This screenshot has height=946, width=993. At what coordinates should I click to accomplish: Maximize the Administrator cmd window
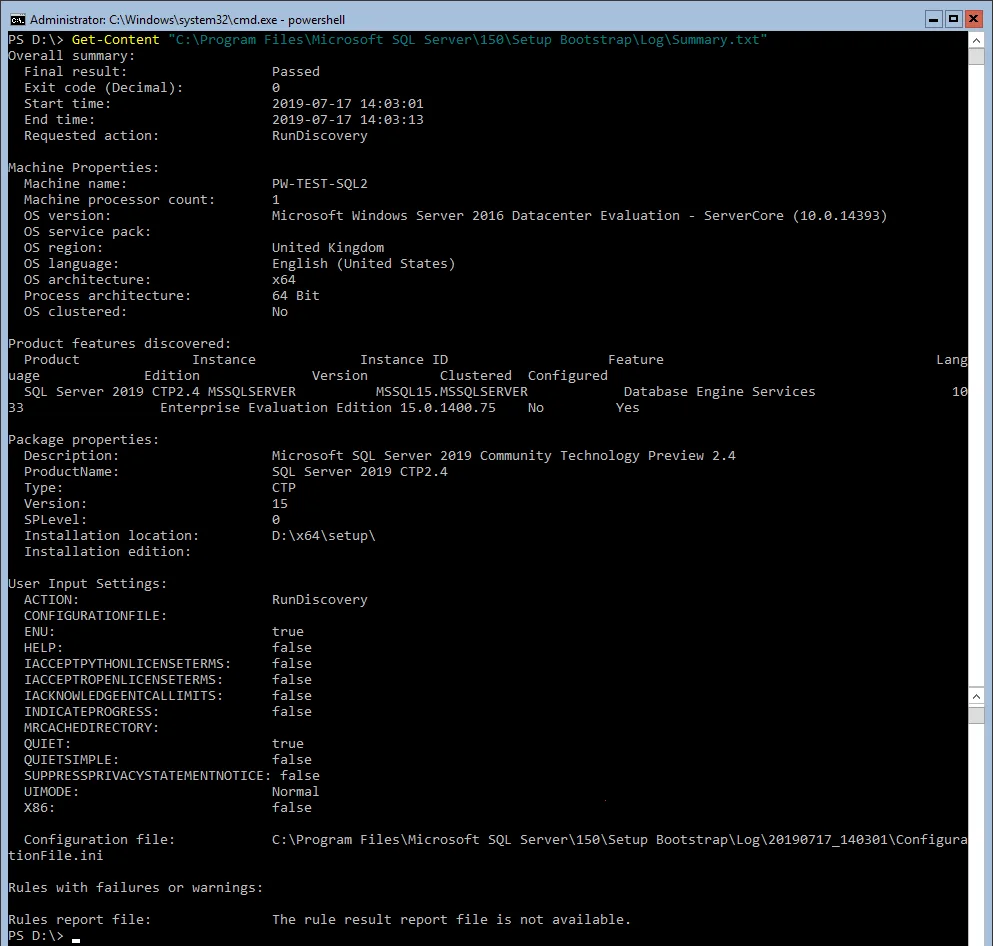[953, 19]
